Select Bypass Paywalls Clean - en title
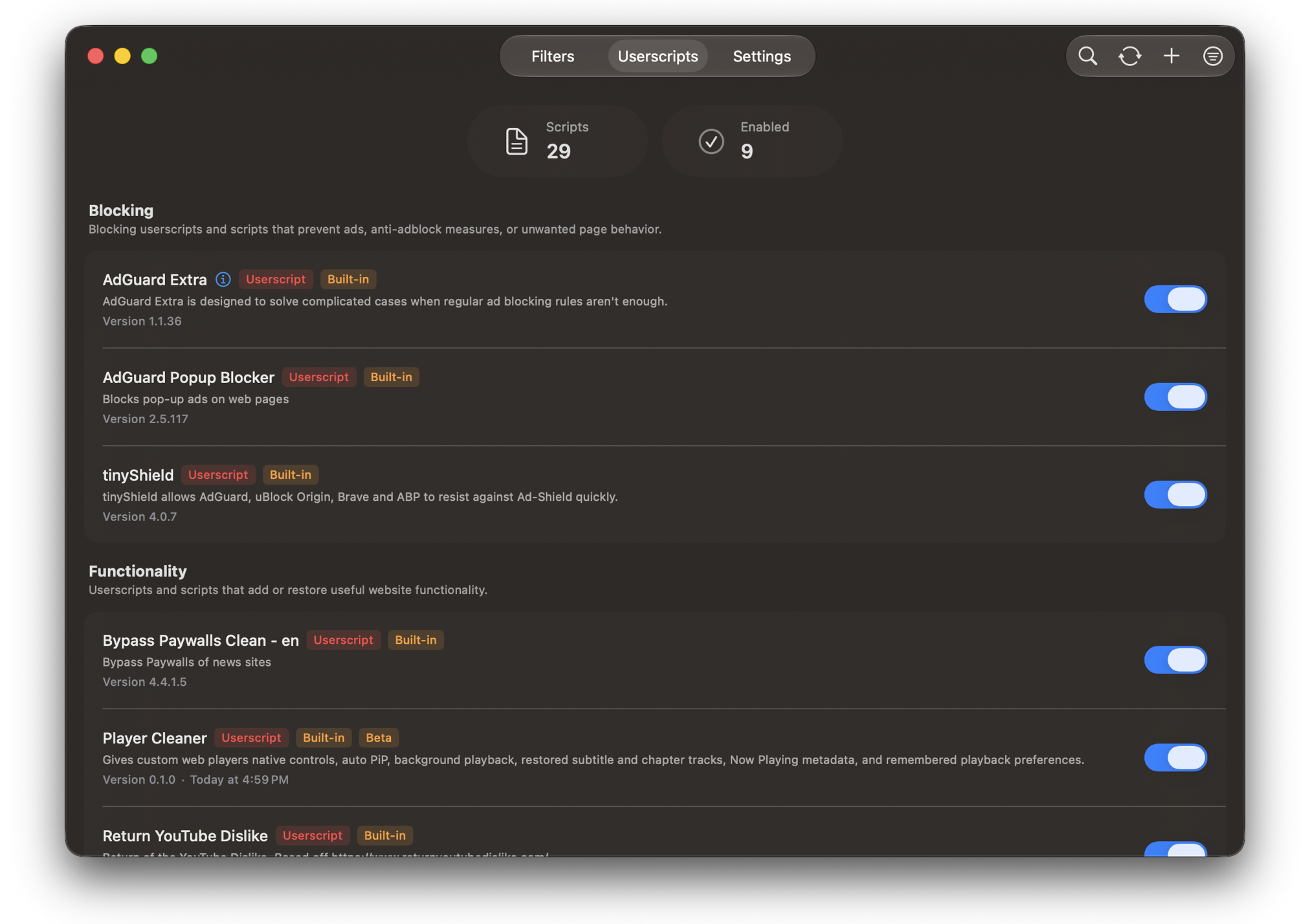The width and height of the screenshot is (1310, 924). point(201,640)
